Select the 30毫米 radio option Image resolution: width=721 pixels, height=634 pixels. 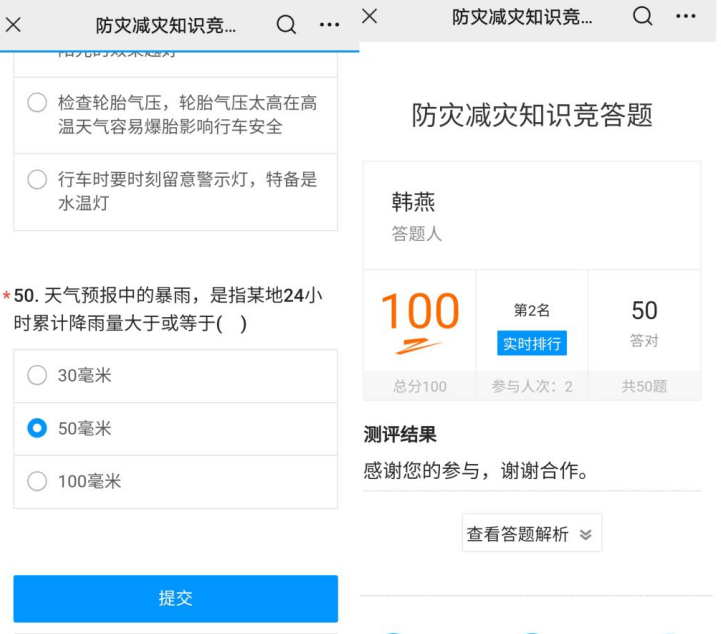tap(176, 376)
